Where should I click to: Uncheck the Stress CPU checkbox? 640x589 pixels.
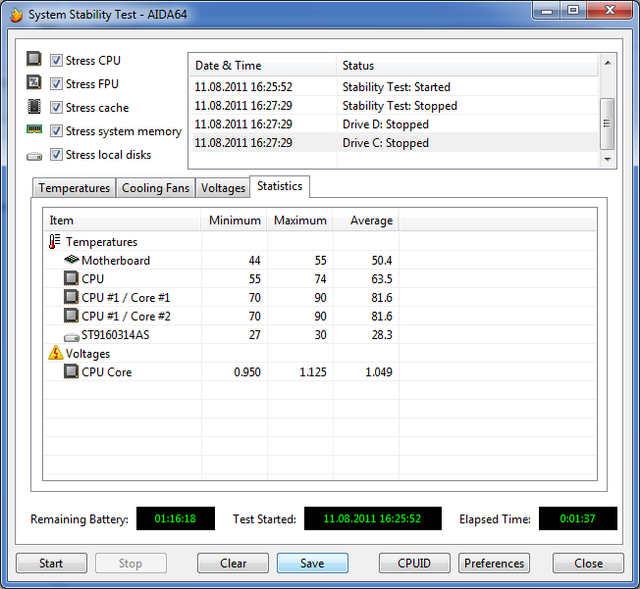point(57,60)
